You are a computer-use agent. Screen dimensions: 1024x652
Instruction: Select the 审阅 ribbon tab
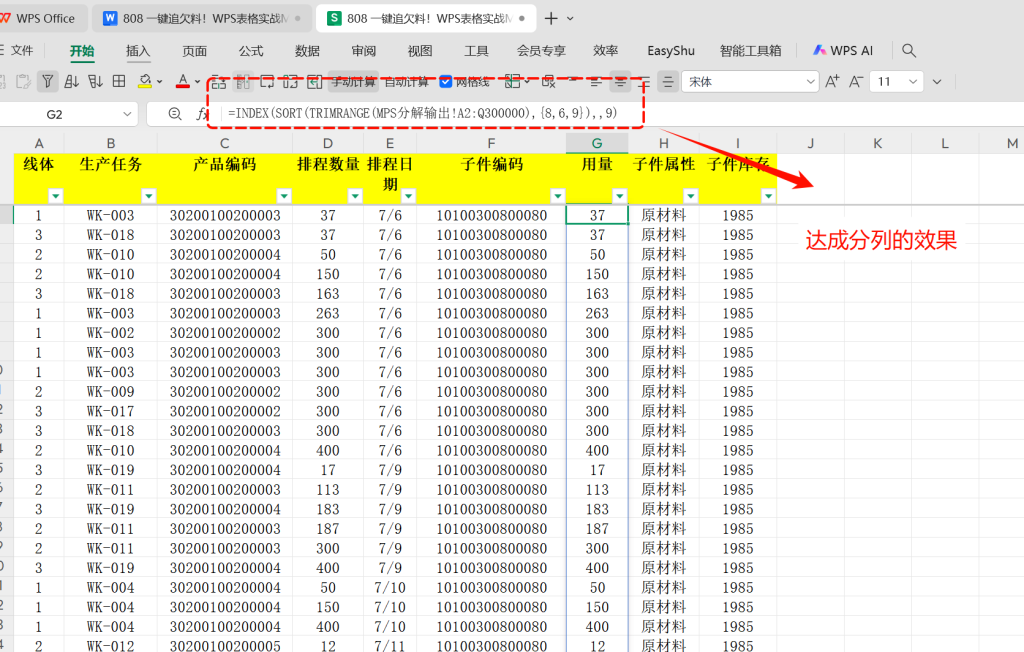[364, 50]
